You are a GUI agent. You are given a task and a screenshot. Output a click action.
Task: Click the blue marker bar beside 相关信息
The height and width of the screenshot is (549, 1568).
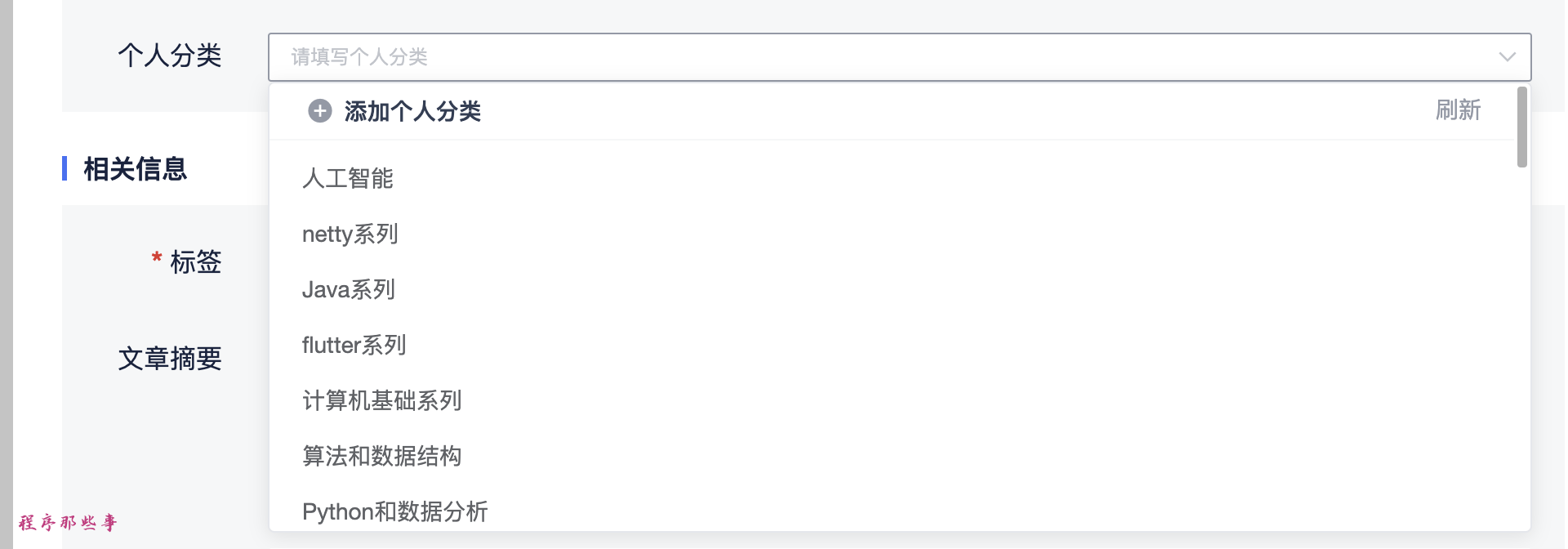(x=65, y=168)
